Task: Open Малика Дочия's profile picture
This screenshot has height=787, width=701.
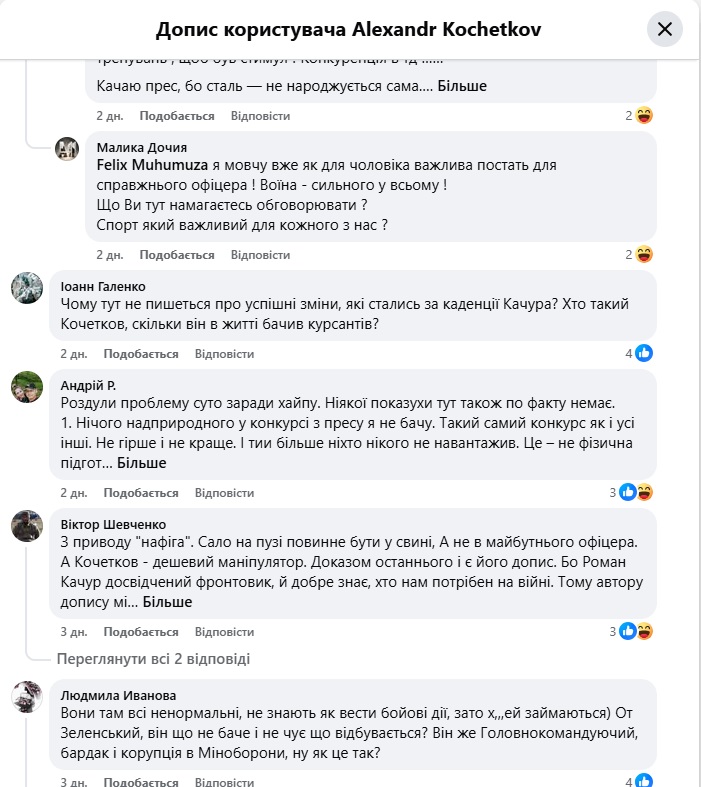Action: pos(67,149)
